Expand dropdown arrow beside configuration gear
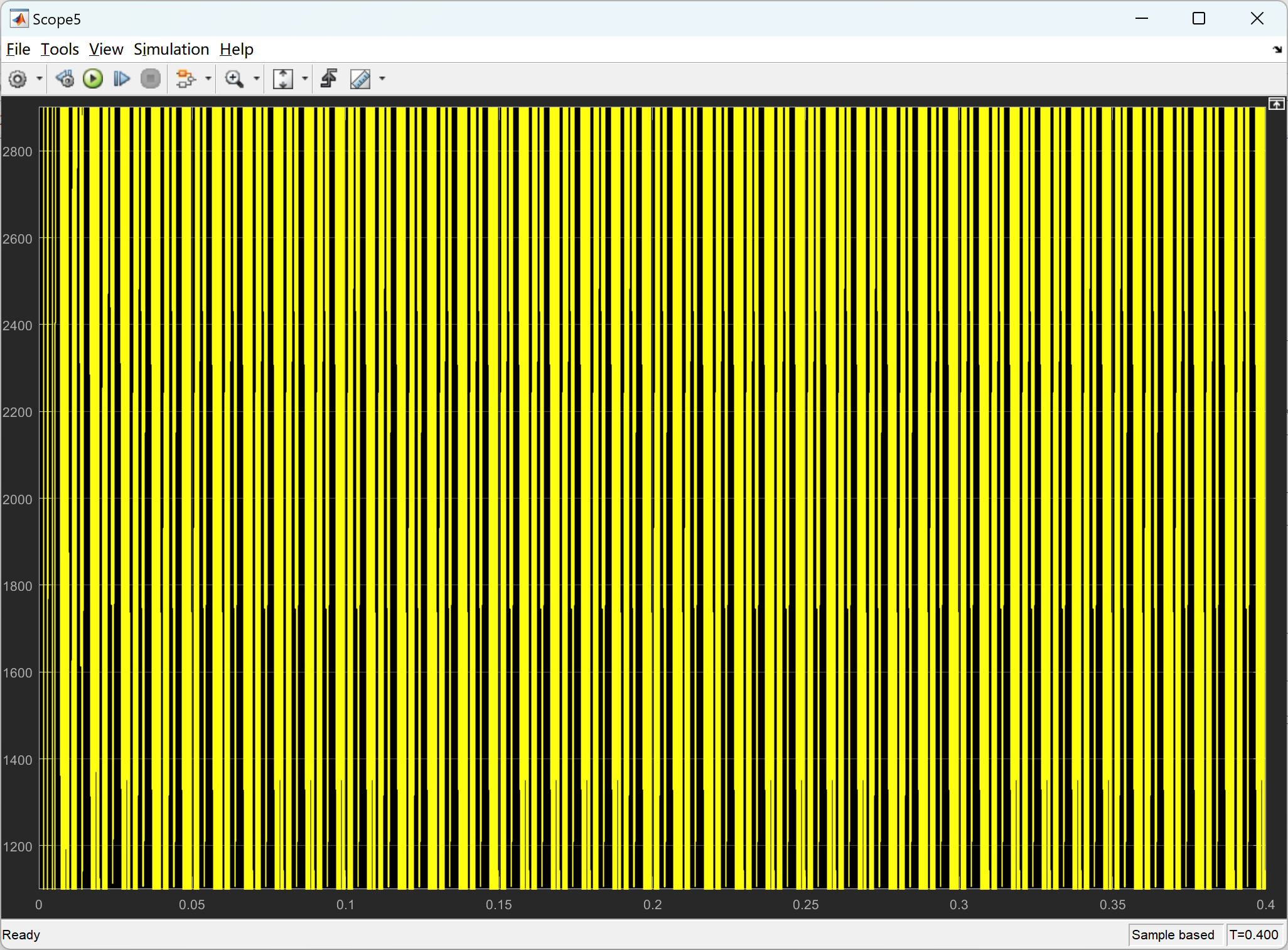The width and height of the screenshot is (1288, 950). pyautogui.click(x=40, y=79)
